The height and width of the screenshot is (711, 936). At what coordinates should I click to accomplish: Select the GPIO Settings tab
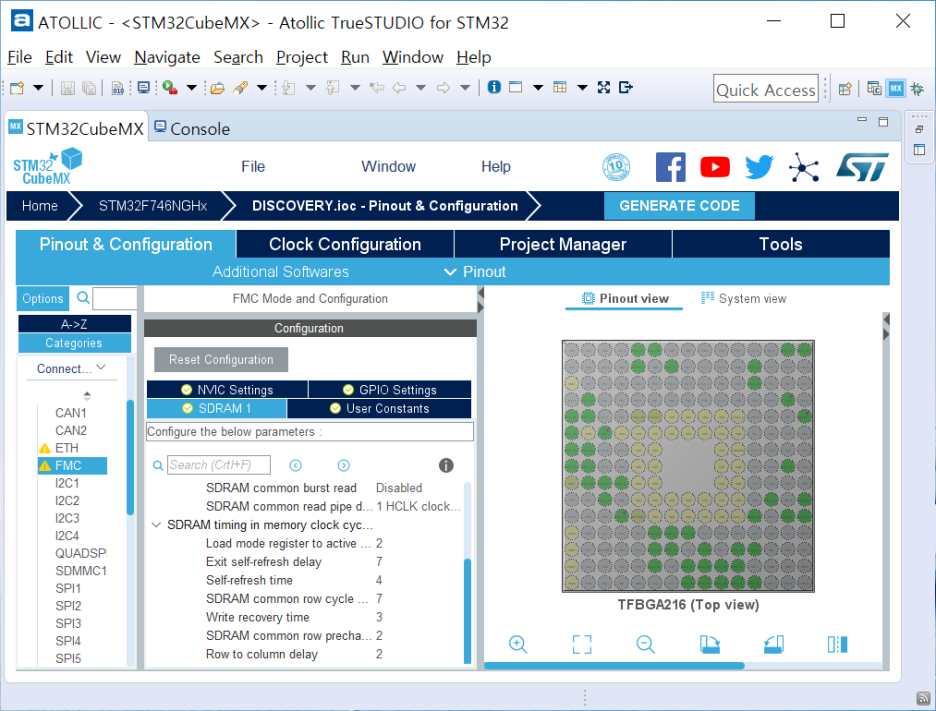point(390,390)
